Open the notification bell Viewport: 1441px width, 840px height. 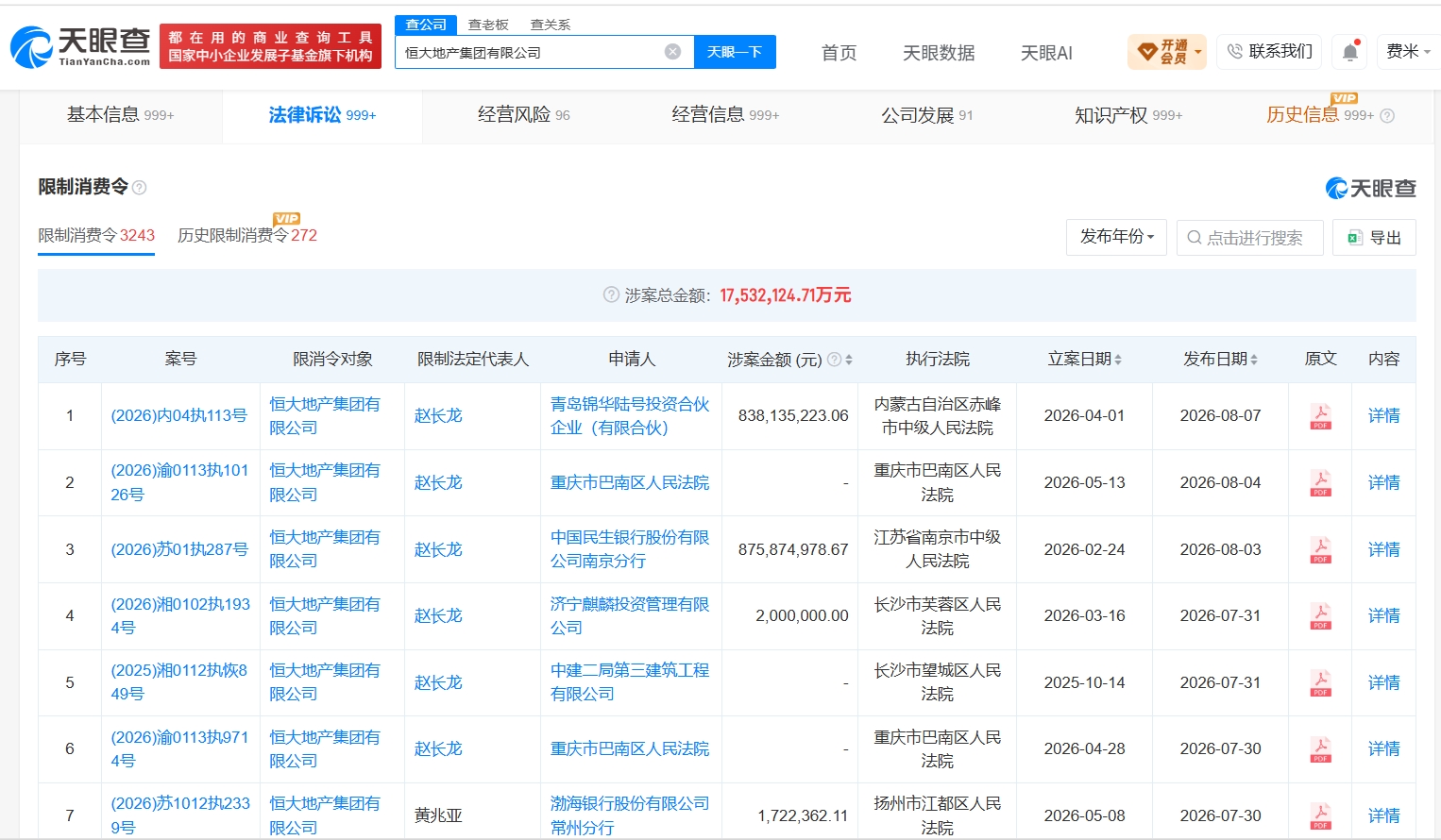tap(1350, 52)
